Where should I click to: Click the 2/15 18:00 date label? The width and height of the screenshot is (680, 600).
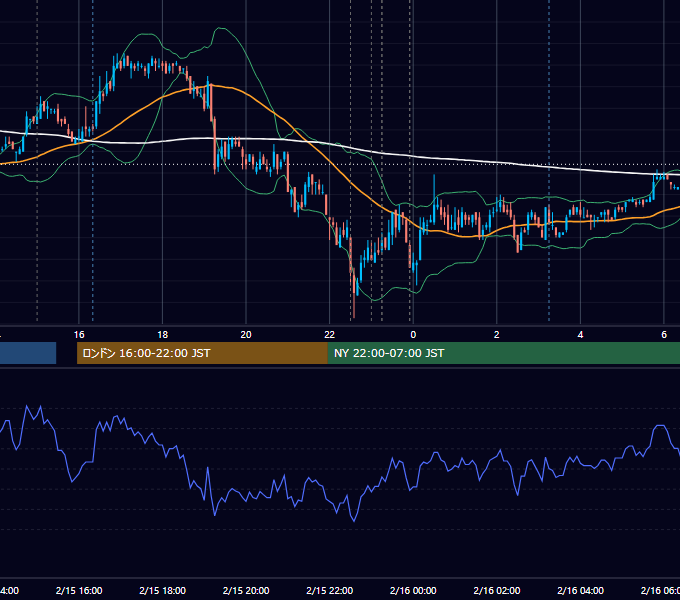[163, 590]
